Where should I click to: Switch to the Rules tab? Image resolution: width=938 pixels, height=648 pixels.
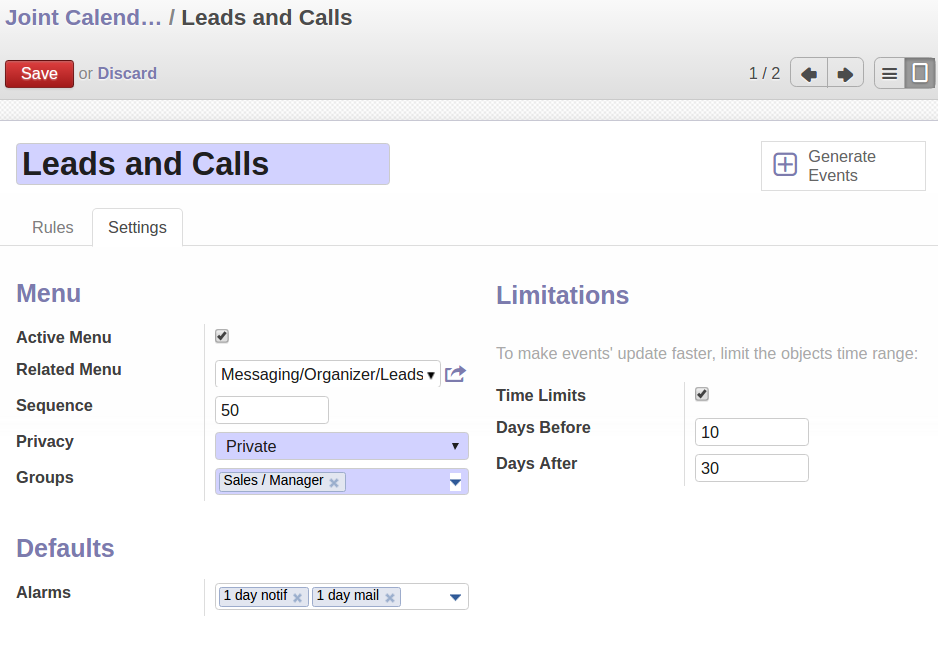click(x=53, y=227)
